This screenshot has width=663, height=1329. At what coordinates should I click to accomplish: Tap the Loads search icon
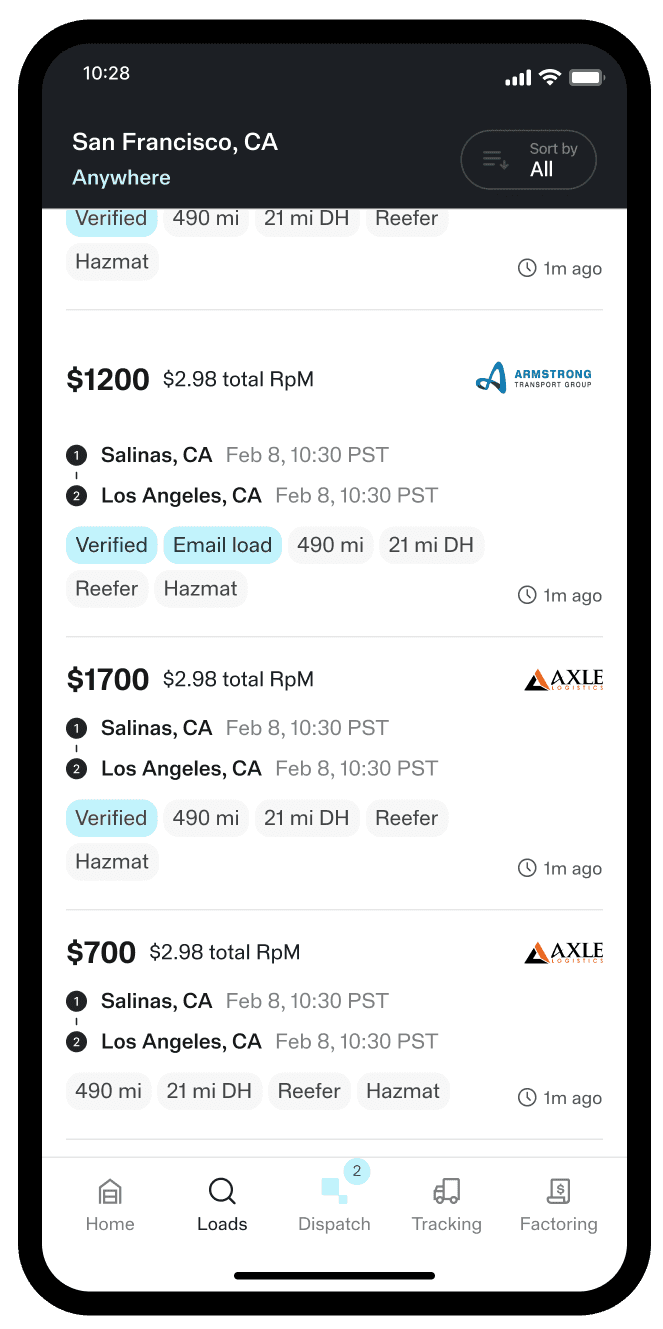tap(222, 1192)
